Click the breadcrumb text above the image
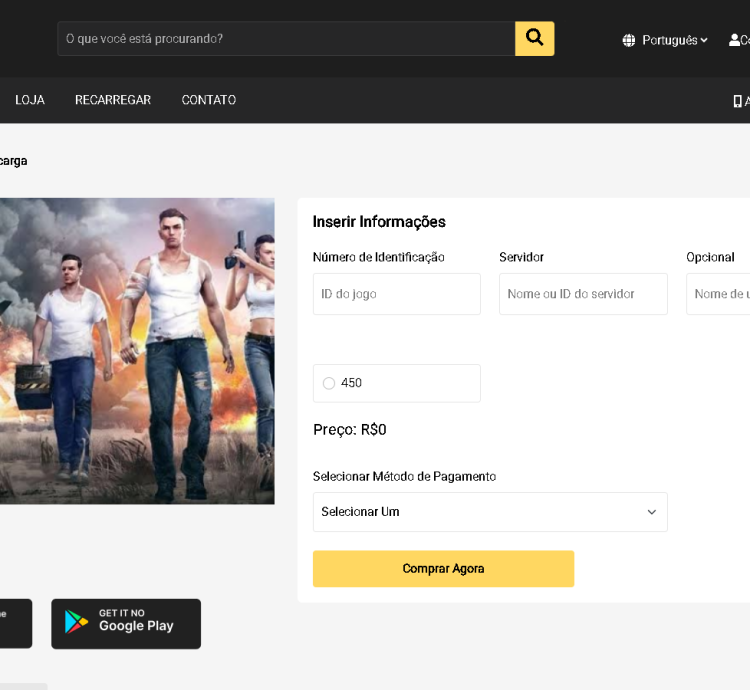 coord(13,161)
